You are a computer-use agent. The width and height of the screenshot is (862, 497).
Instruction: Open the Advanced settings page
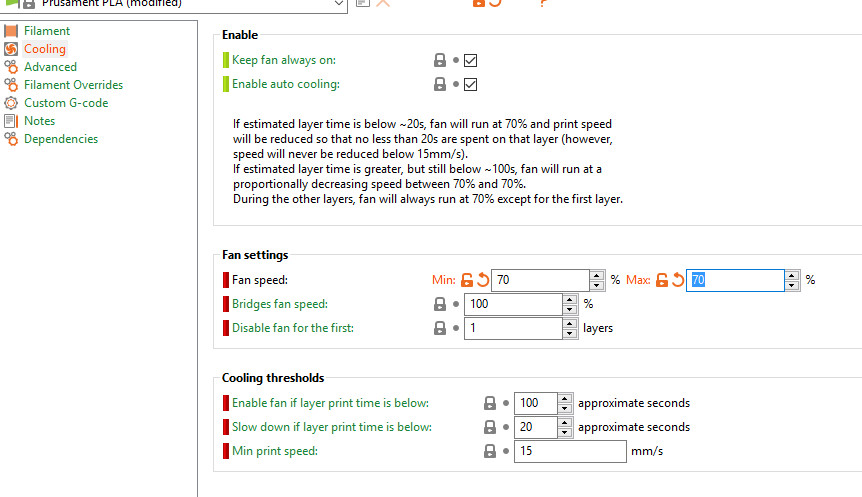tap(50, 67)
